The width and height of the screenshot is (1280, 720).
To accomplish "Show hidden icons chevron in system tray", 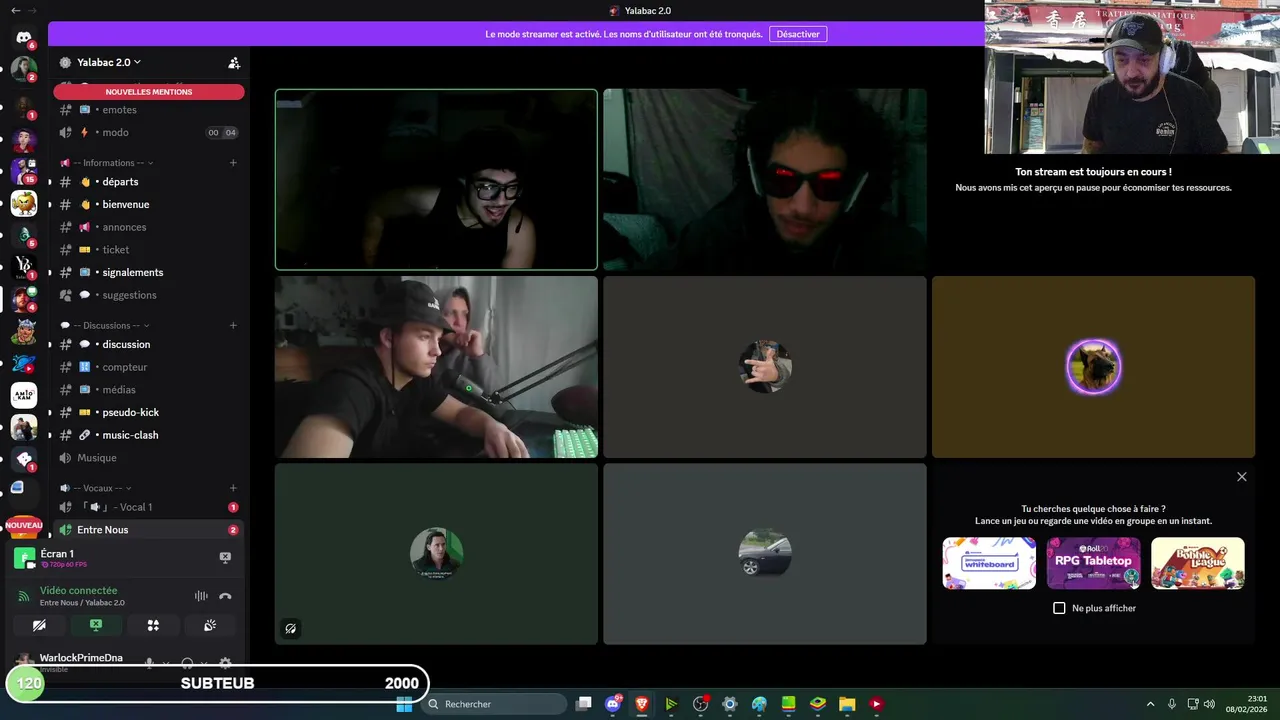I will tap(1150, 704).
